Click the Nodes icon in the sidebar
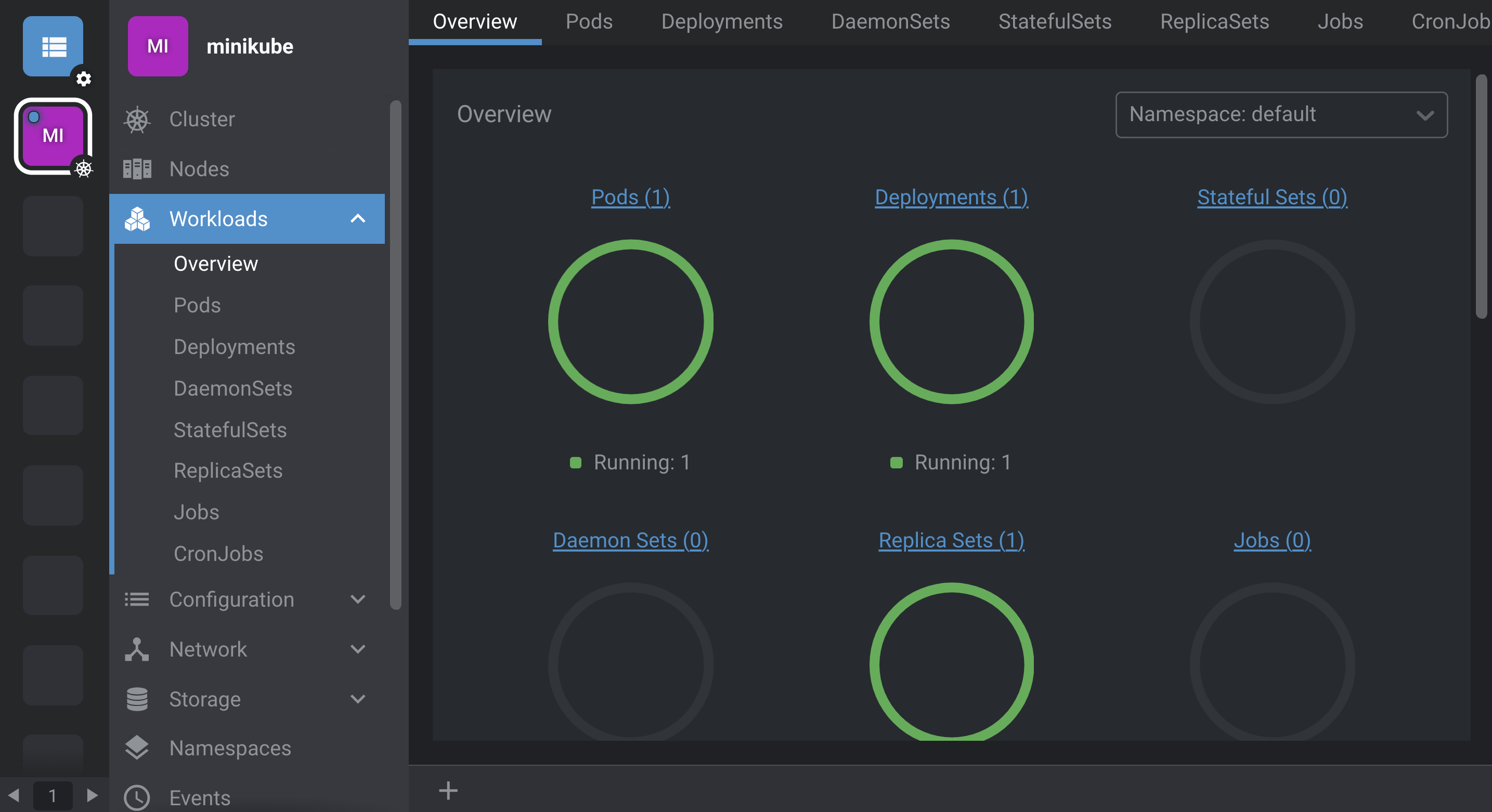 (x=137, y=168)
